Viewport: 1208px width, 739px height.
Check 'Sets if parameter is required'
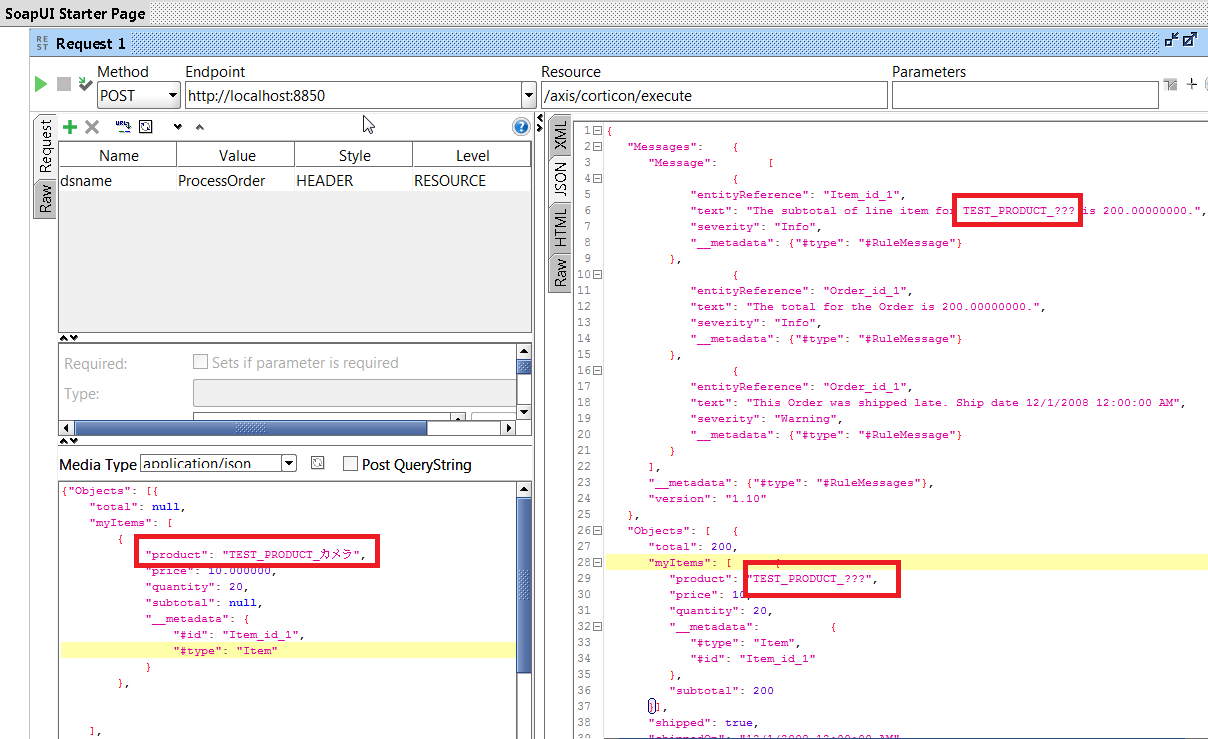[200, 362]
